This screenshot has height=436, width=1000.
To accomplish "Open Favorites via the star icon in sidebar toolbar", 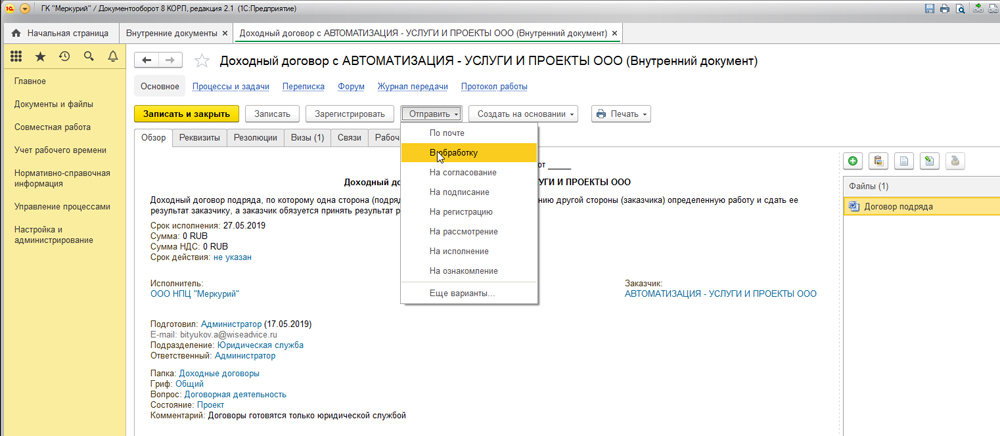I will coord(41,56).
